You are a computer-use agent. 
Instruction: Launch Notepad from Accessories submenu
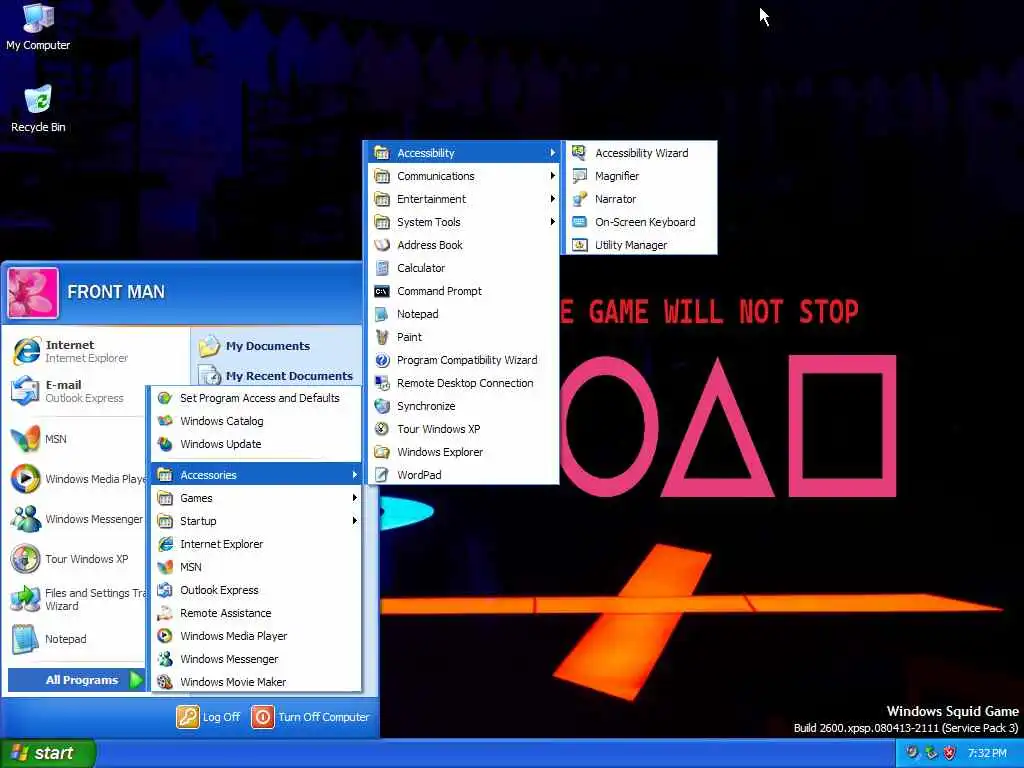tap(464, 314)
